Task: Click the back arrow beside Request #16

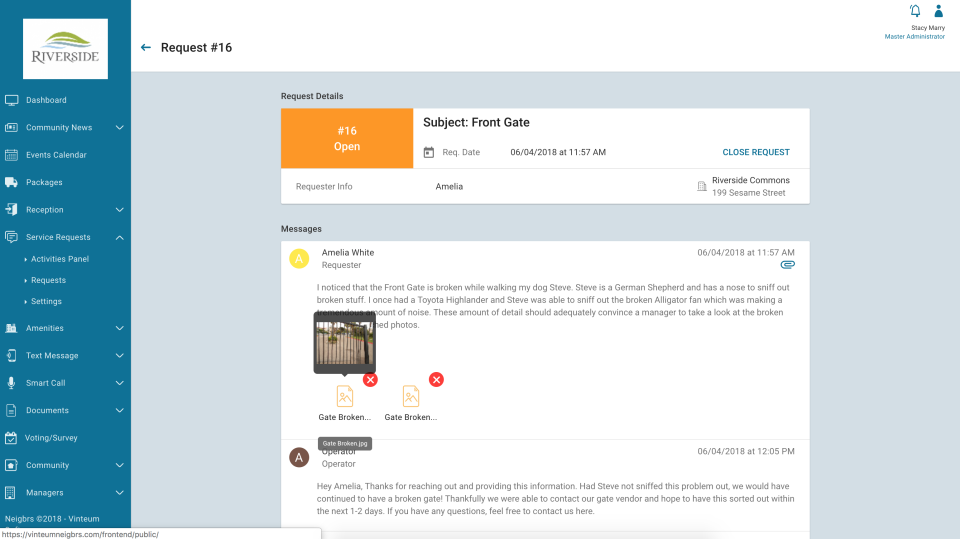Action: tap(146, 47)
